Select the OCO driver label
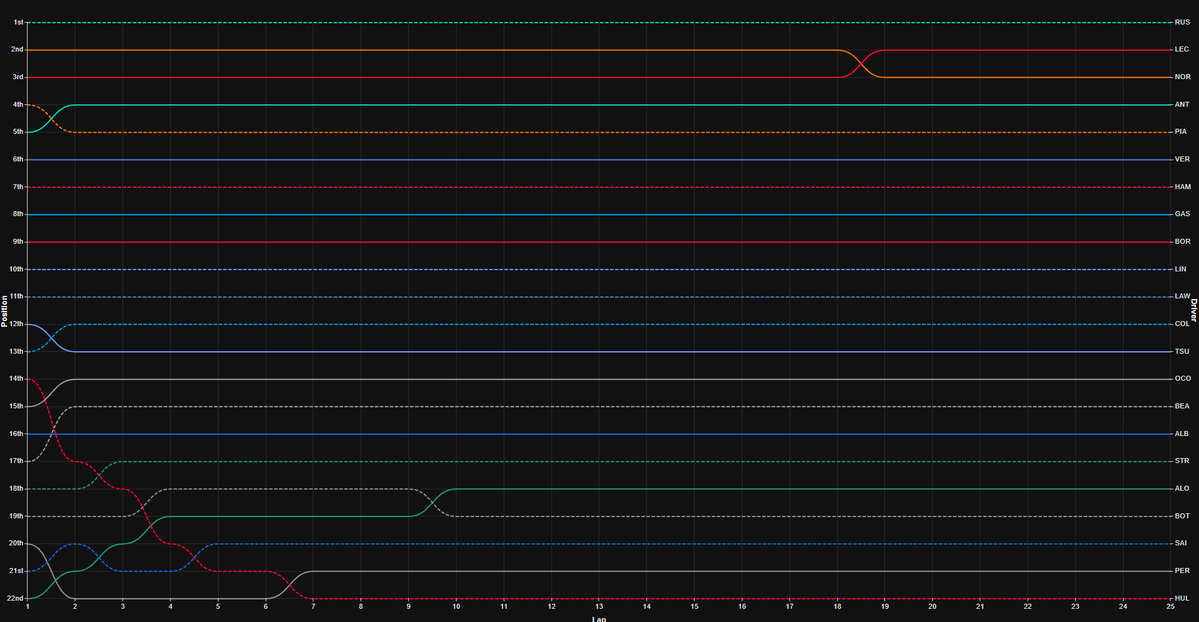The image size is (1199, 622). click(1183, 379)
